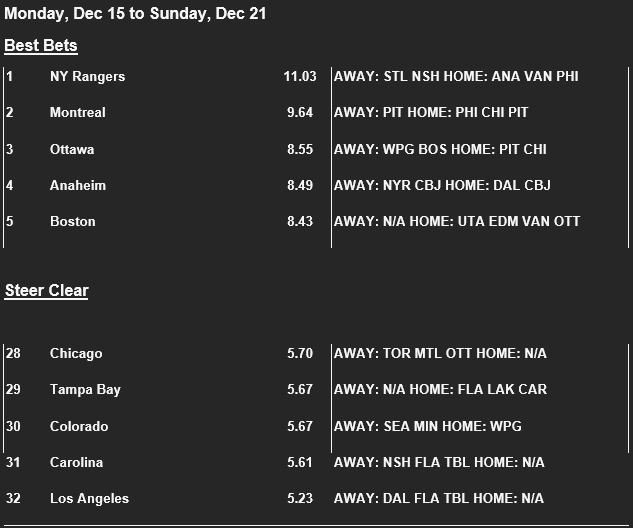Screen dimensions: 633x528
Task: Click the Chicago team name
Action: (76, 353)
